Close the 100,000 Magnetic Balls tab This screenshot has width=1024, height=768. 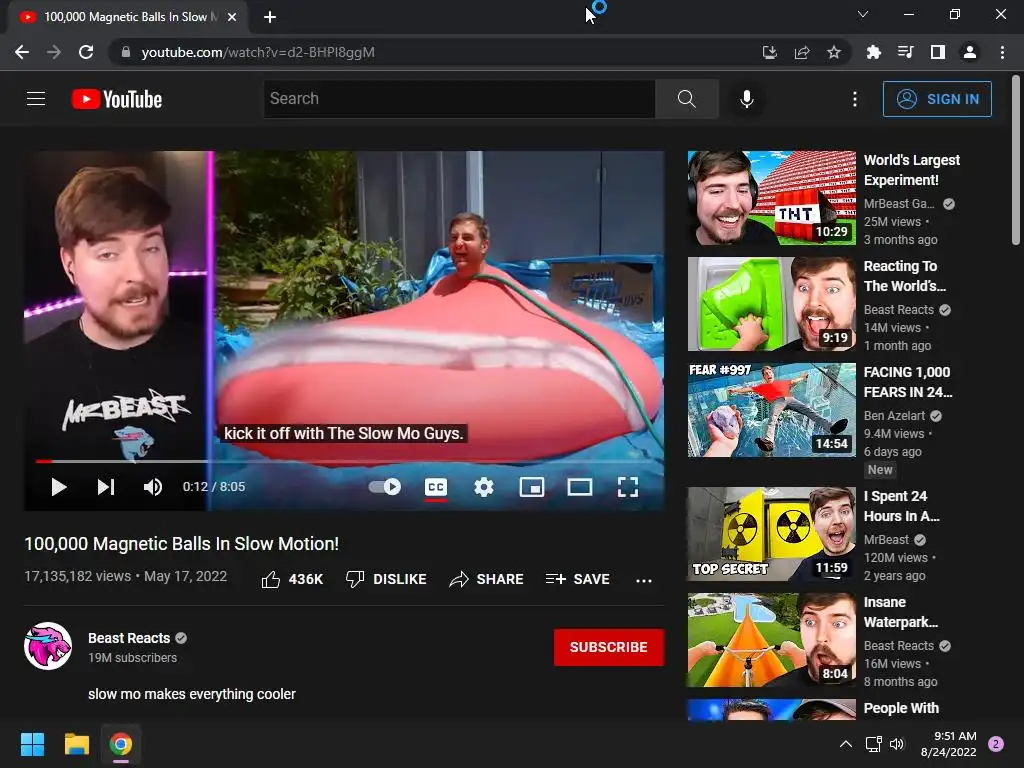(232, 17)
